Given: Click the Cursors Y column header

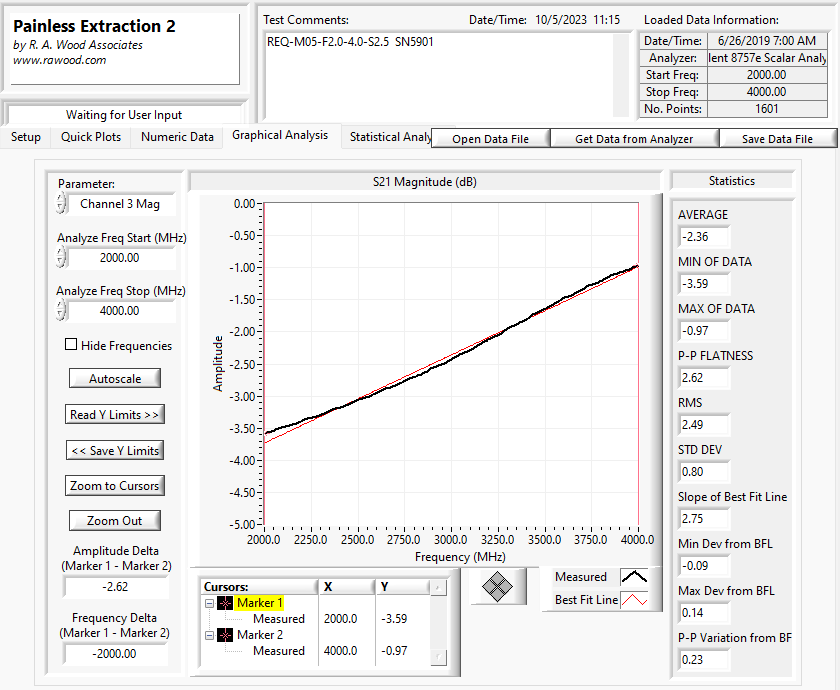Looking at the screenshot, I should (403, 587).
